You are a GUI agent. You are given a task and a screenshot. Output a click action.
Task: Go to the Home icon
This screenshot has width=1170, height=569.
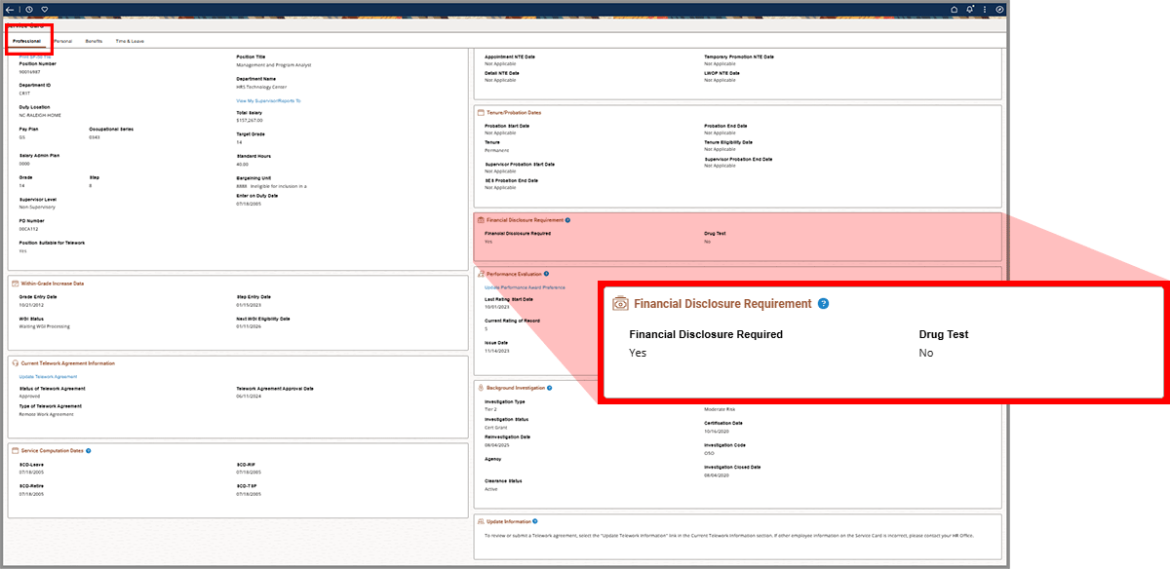point(954,10)
